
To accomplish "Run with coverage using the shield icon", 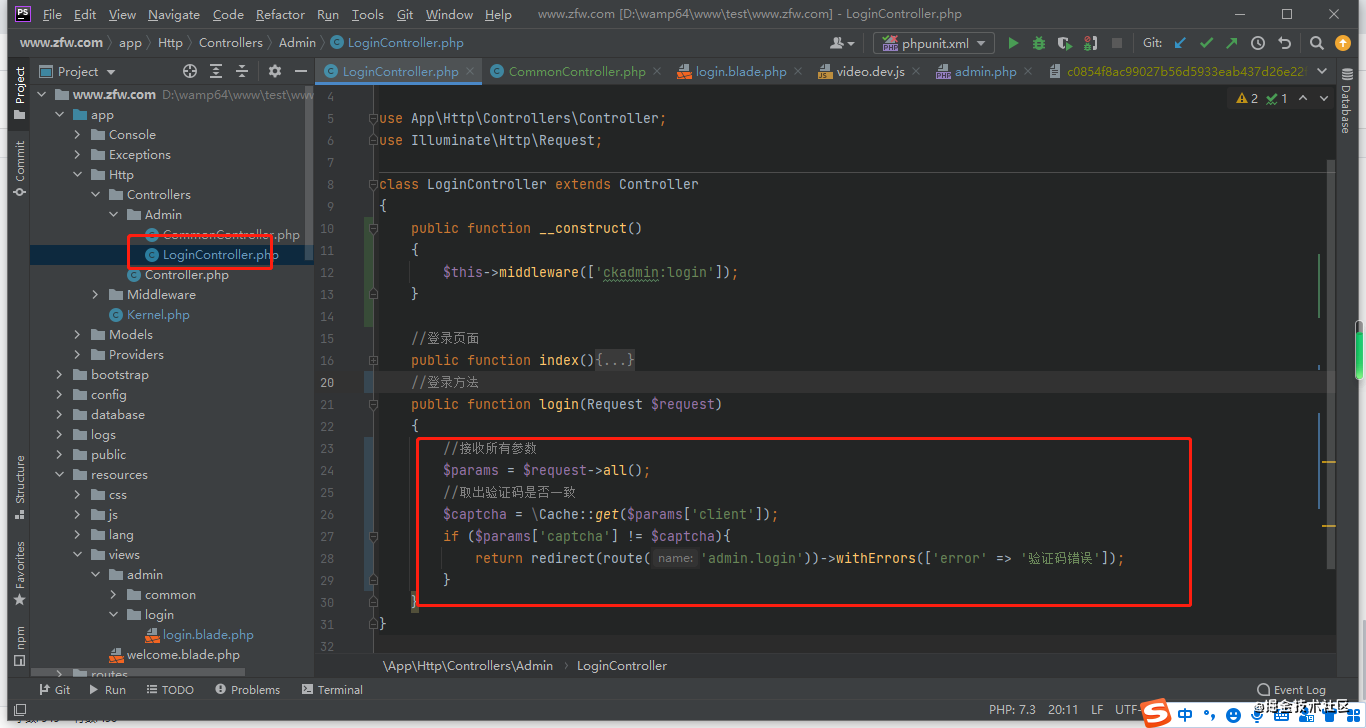I will point(1064,43).
